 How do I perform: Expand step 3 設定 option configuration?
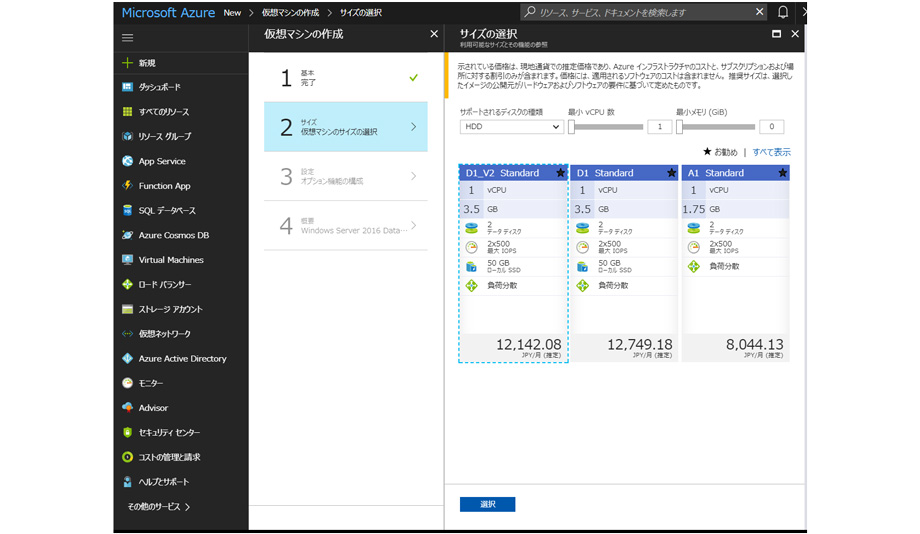point(345,177)
